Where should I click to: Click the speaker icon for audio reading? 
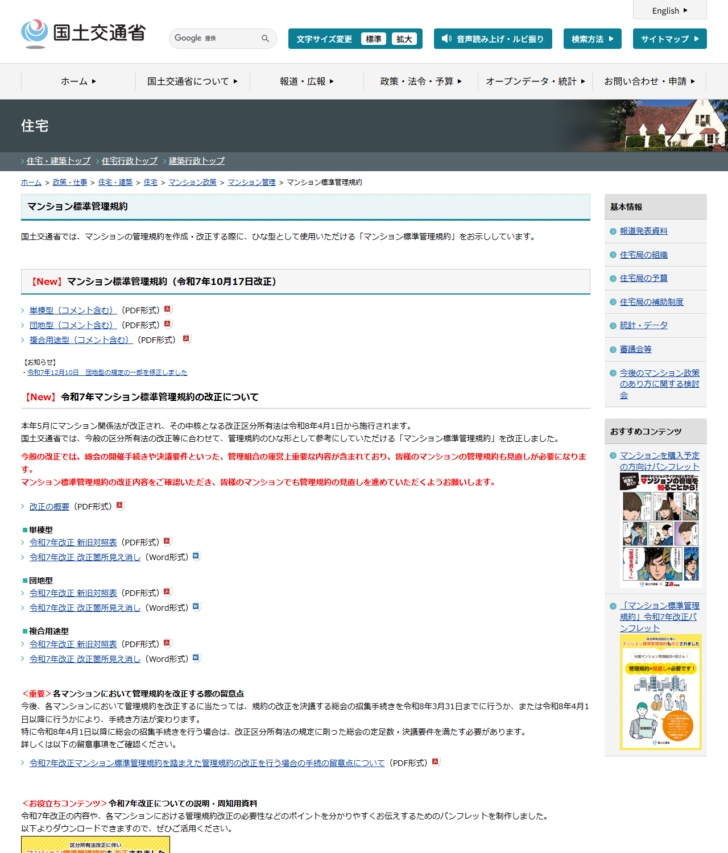[x=446, y=39]
